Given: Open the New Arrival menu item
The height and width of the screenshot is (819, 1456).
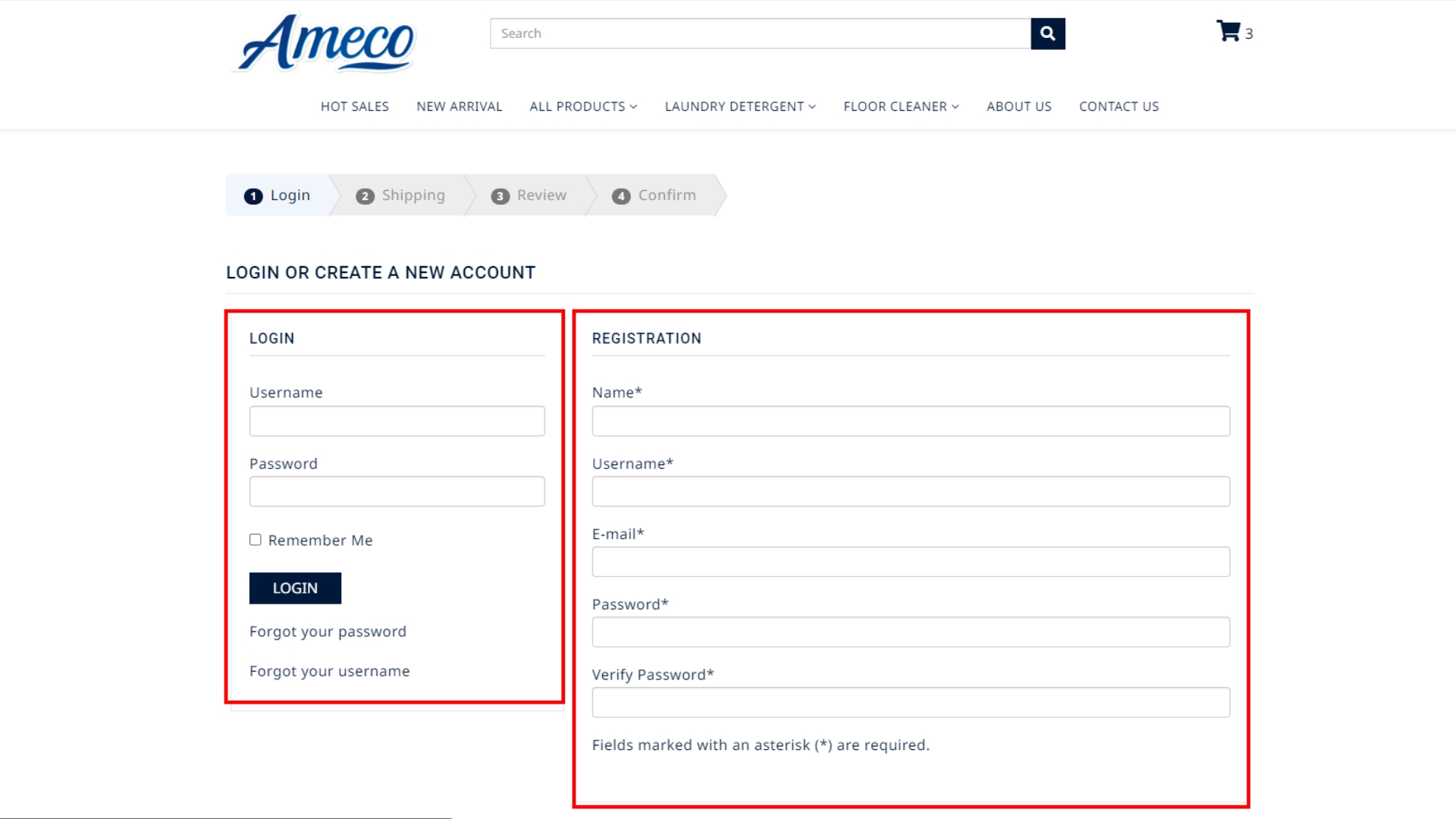Looking at the screenshot, I should (x=459, y=107).
